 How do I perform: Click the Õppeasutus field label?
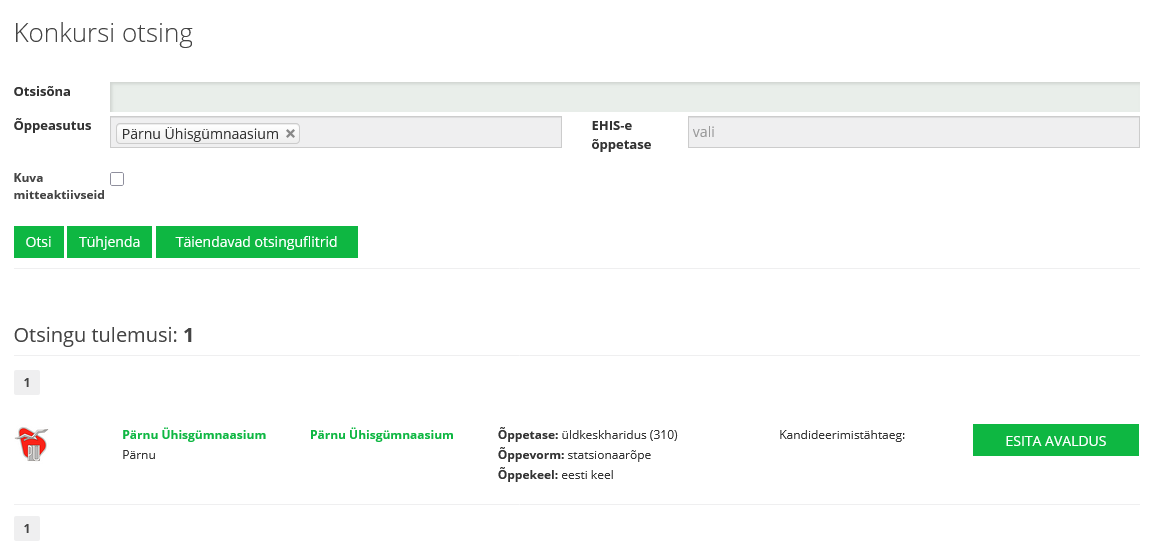52,126
